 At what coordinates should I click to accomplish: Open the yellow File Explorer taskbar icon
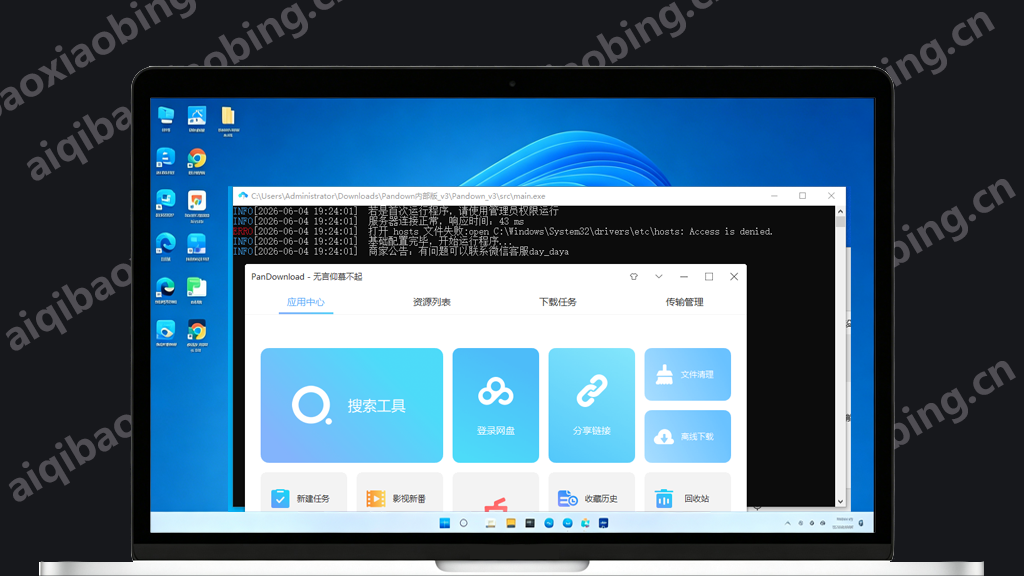click(x=511, y=523)
